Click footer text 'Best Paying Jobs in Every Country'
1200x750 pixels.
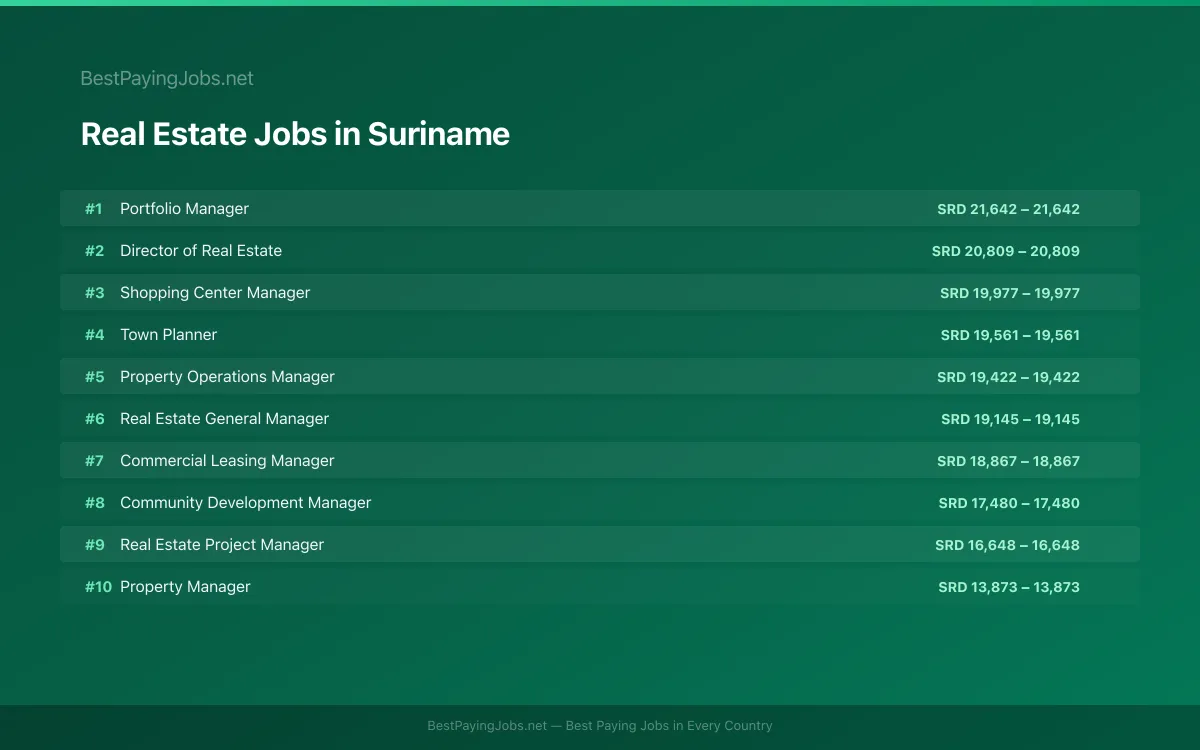pyautogui.click(x=669, y=726)
